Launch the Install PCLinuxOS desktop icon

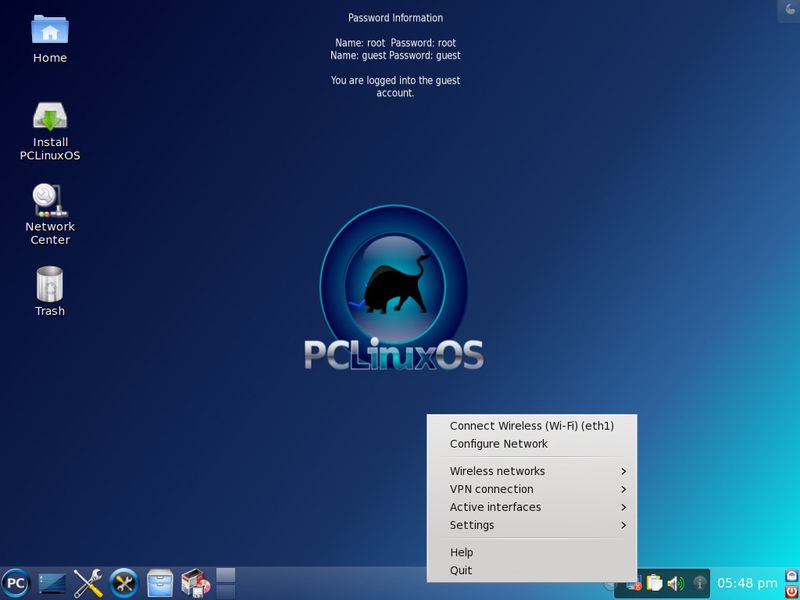click(50, 131)
